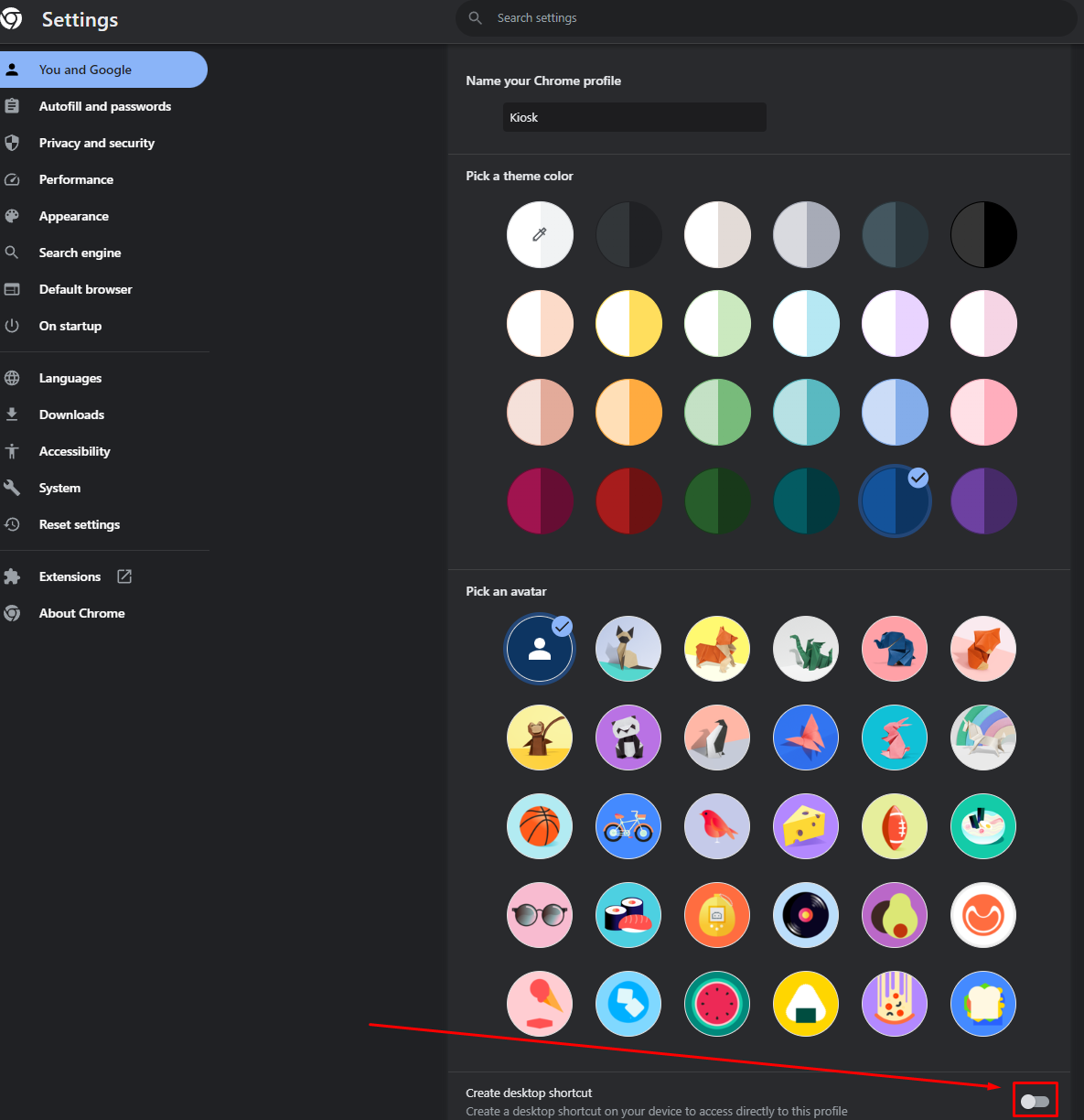Pick the origami elephant avatar
This screenshot has width=1084, height=1120.
pos(896,650)
